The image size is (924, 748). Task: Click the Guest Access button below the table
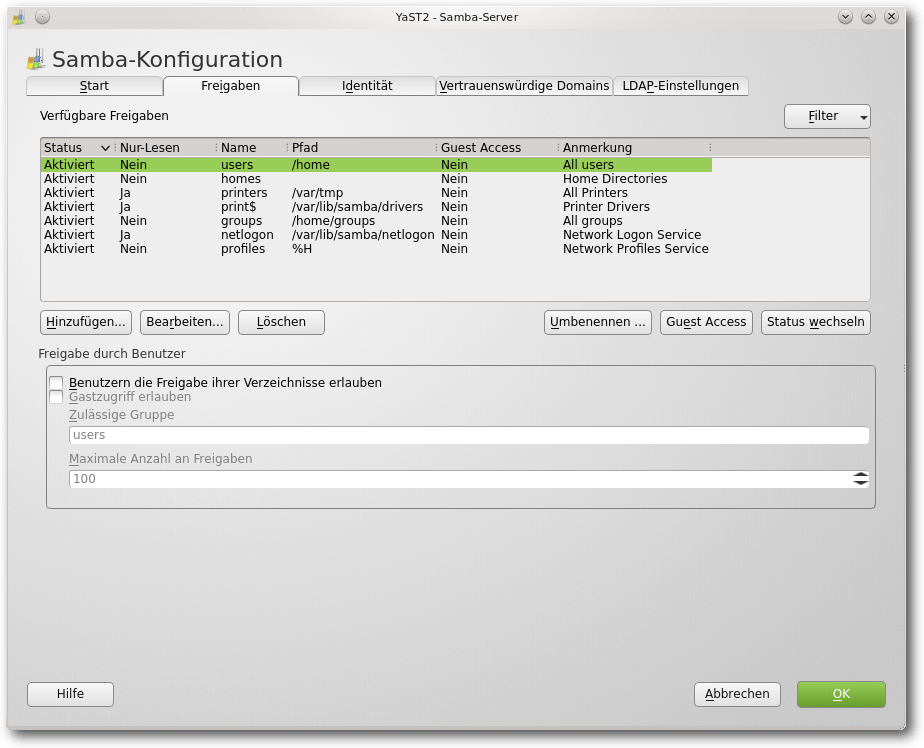706,322
